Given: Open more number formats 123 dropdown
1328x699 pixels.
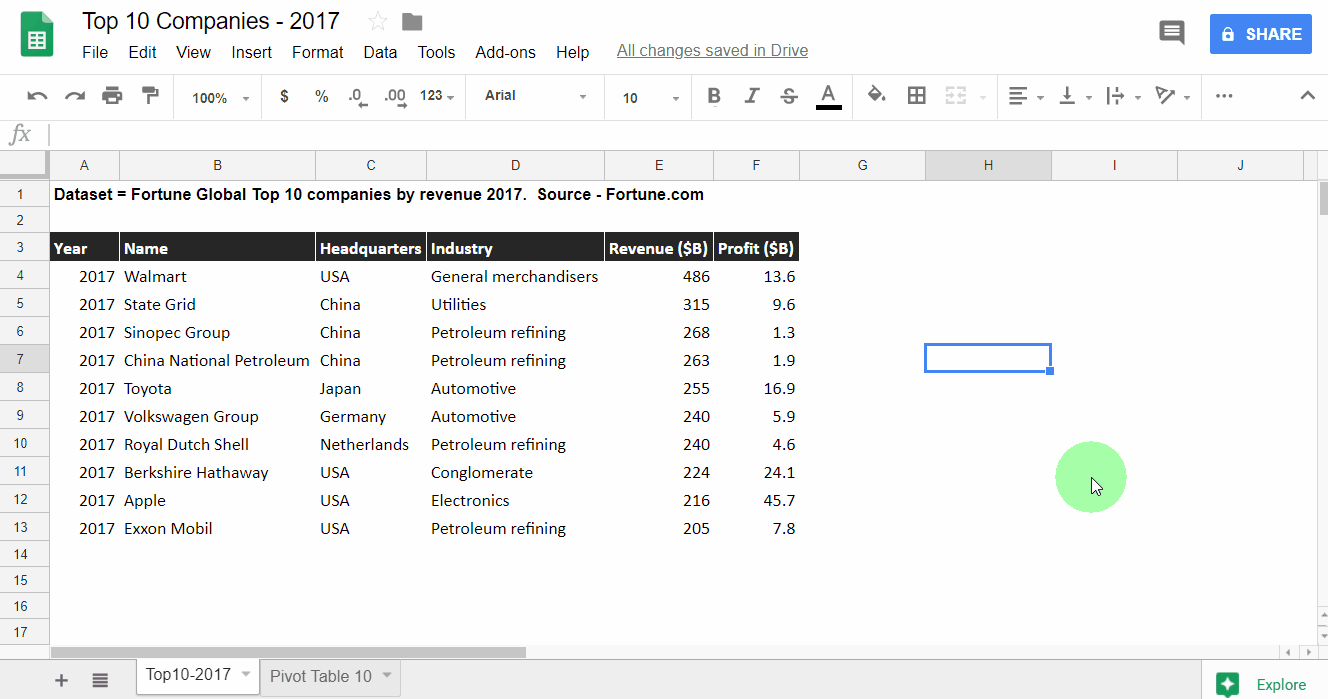Looking at the screenshot, I should 437,96.
